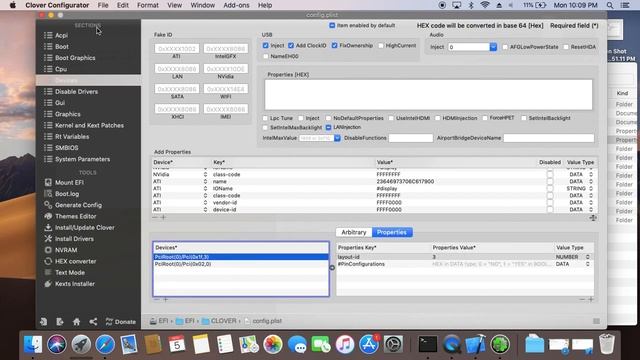This screenshot has width=640, height=360.
Task: Open Terminal from the Dock
Action: coord(427,344)
